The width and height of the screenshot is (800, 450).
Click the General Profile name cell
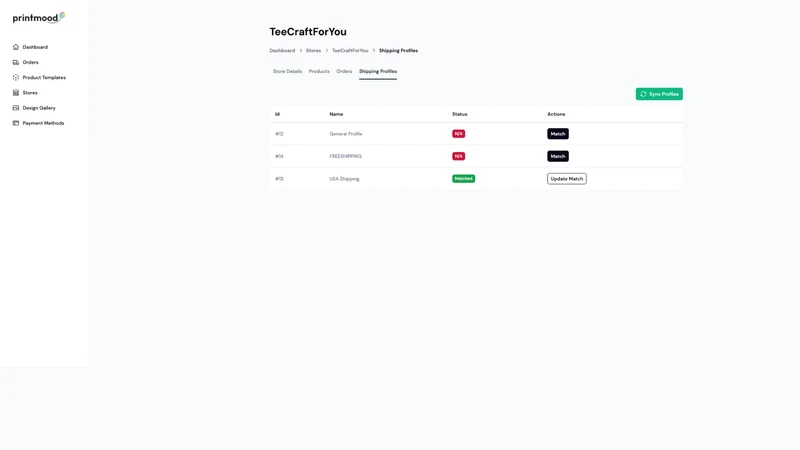click(x=346, y=134)
